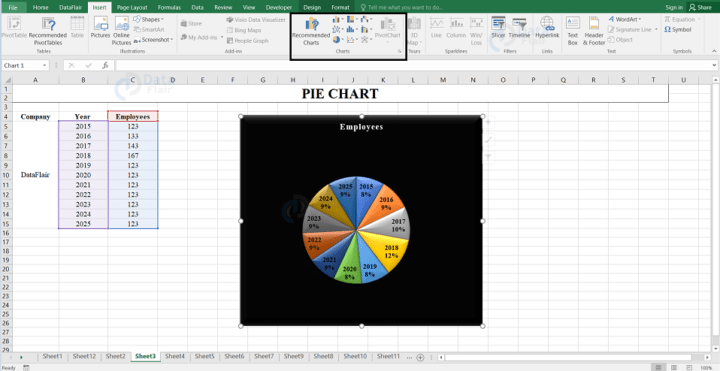Open Chart Styles brush button beside chart

tap(488, 140)
